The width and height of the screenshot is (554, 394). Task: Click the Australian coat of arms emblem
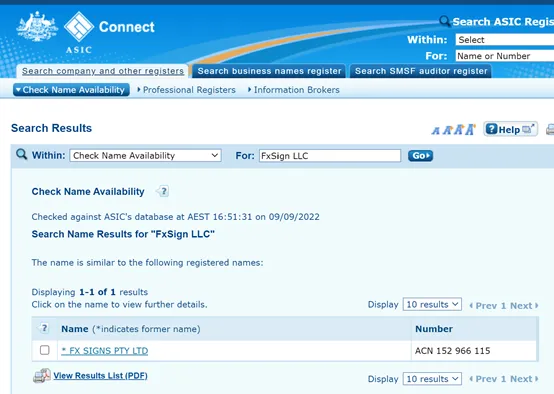pyautogui.click(x=37, y=27)
